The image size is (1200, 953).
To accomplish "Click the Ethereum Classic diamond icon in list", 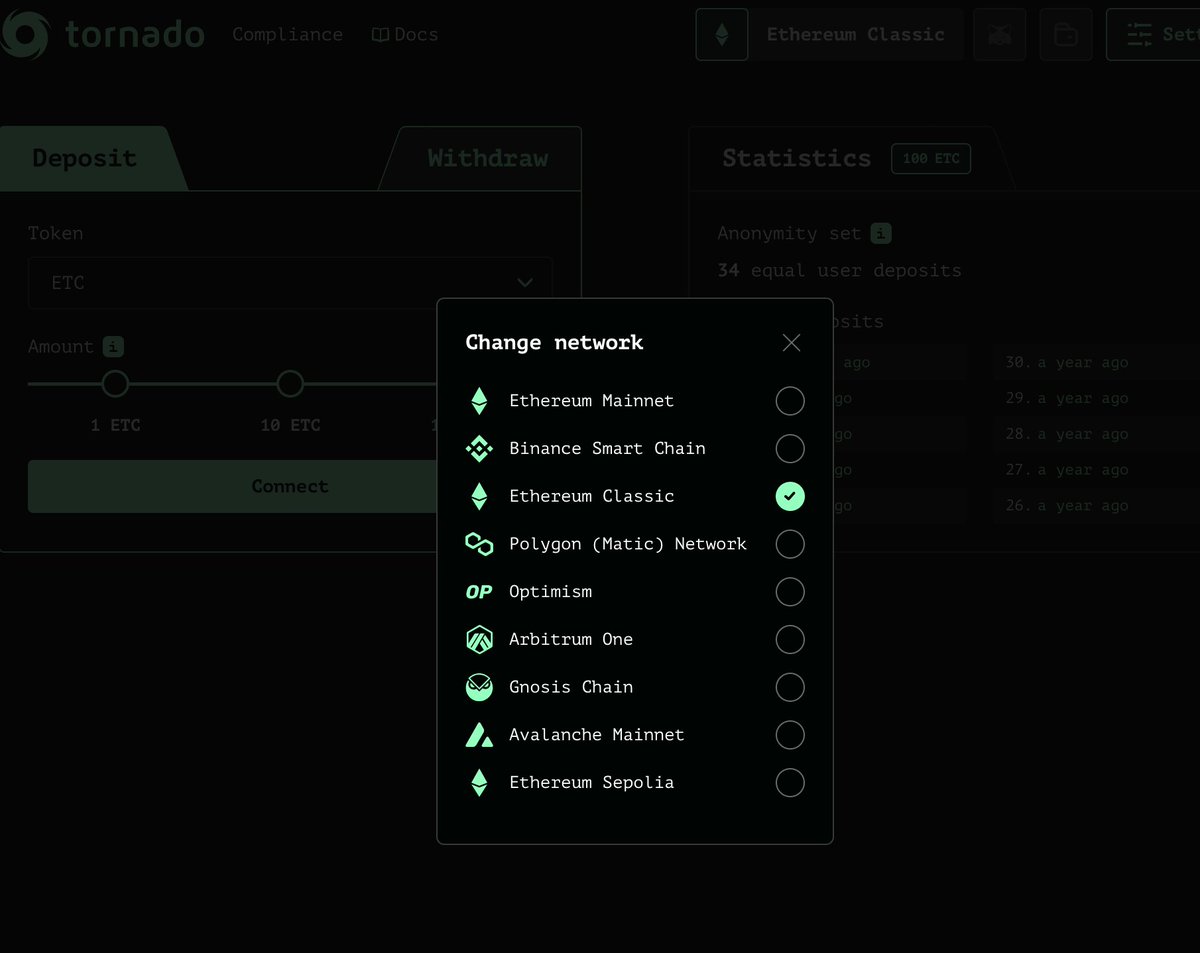I will (479, 496).
